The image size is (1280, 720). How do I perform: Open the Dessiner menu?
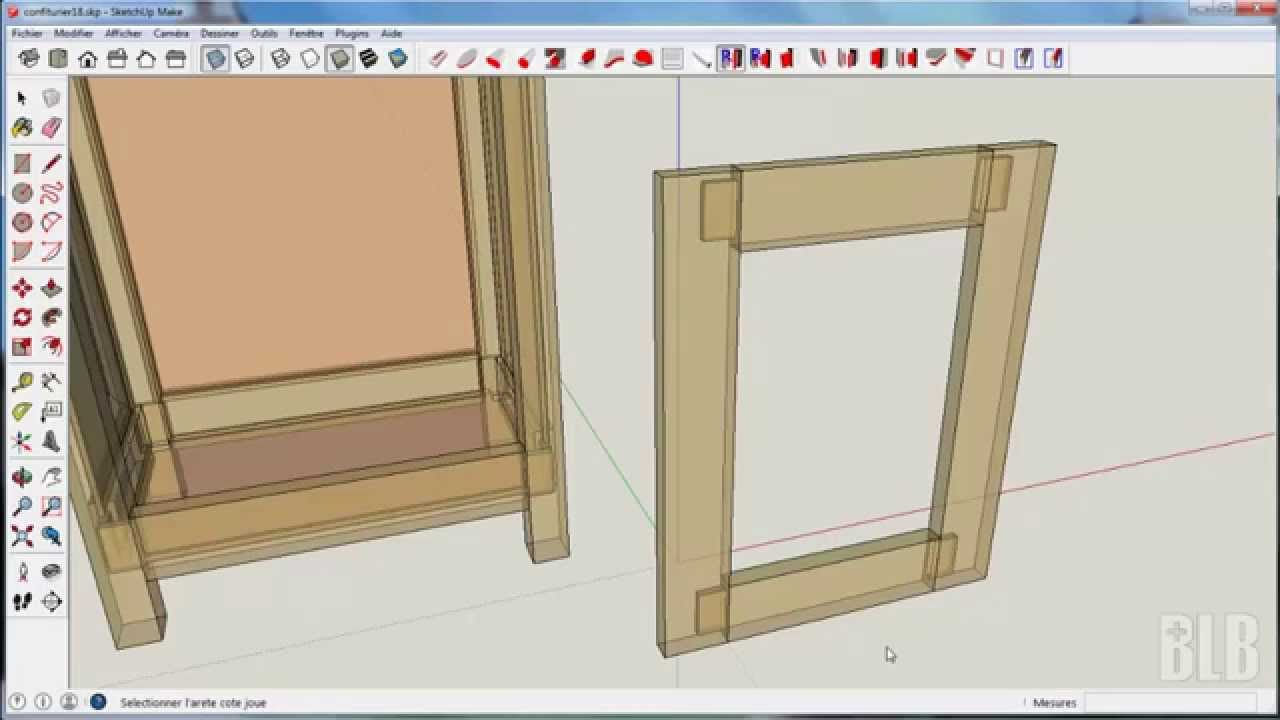click(x=220, y=33)
